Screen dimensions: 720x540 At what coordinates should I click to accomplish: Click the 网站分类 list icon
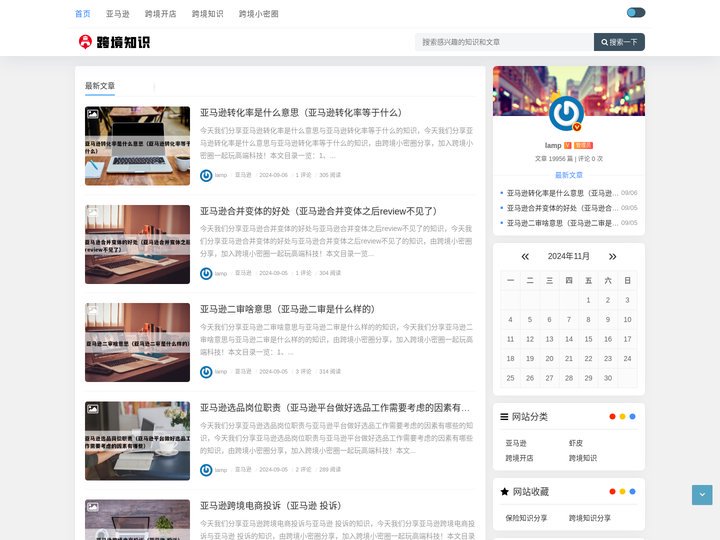coord(504,417)
